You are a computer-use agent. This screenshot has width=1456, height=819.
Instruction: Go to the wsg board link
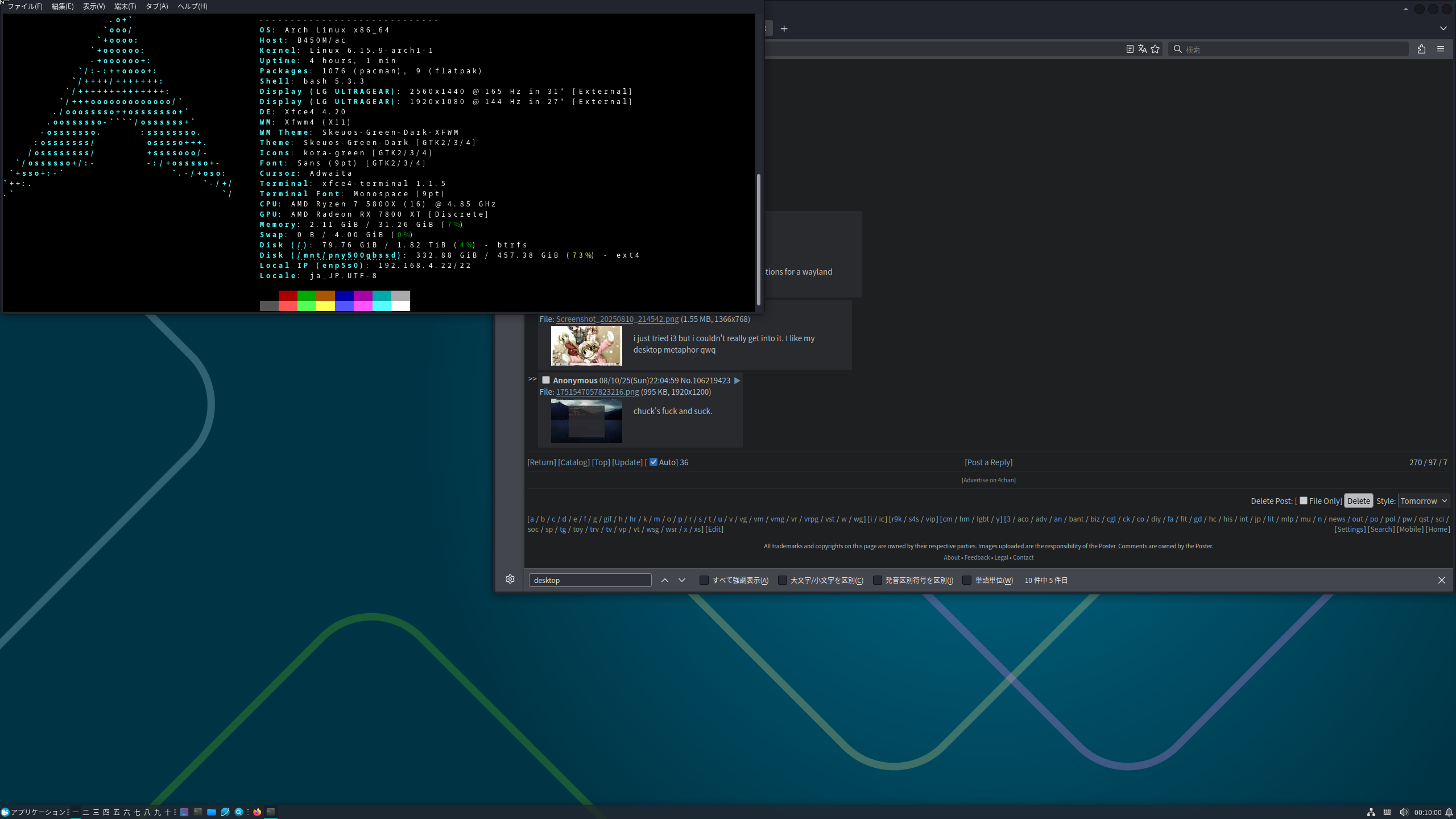tap(652, 529)
